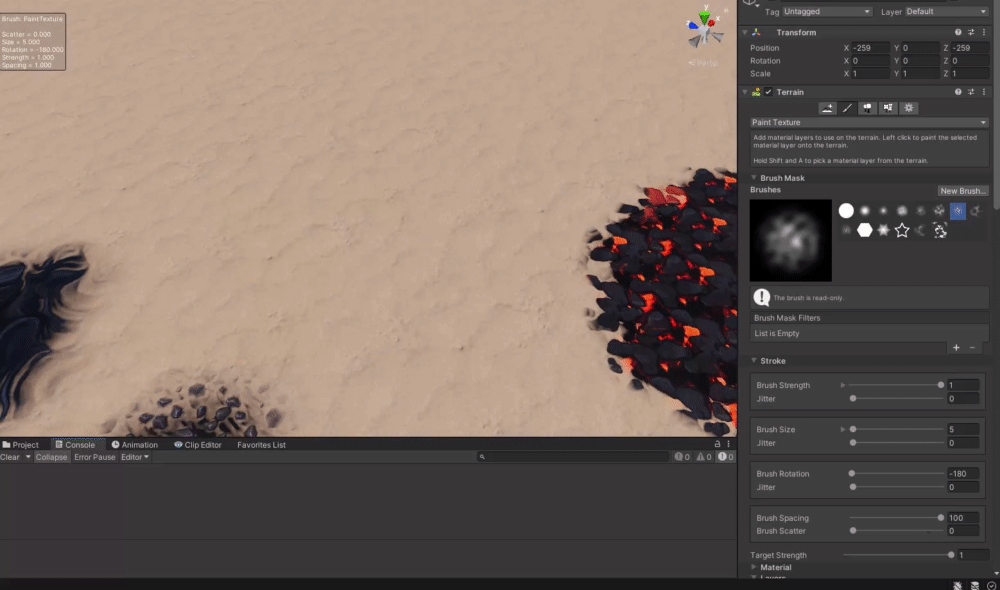Click the large brush preview thumbnail

(790, 240)
